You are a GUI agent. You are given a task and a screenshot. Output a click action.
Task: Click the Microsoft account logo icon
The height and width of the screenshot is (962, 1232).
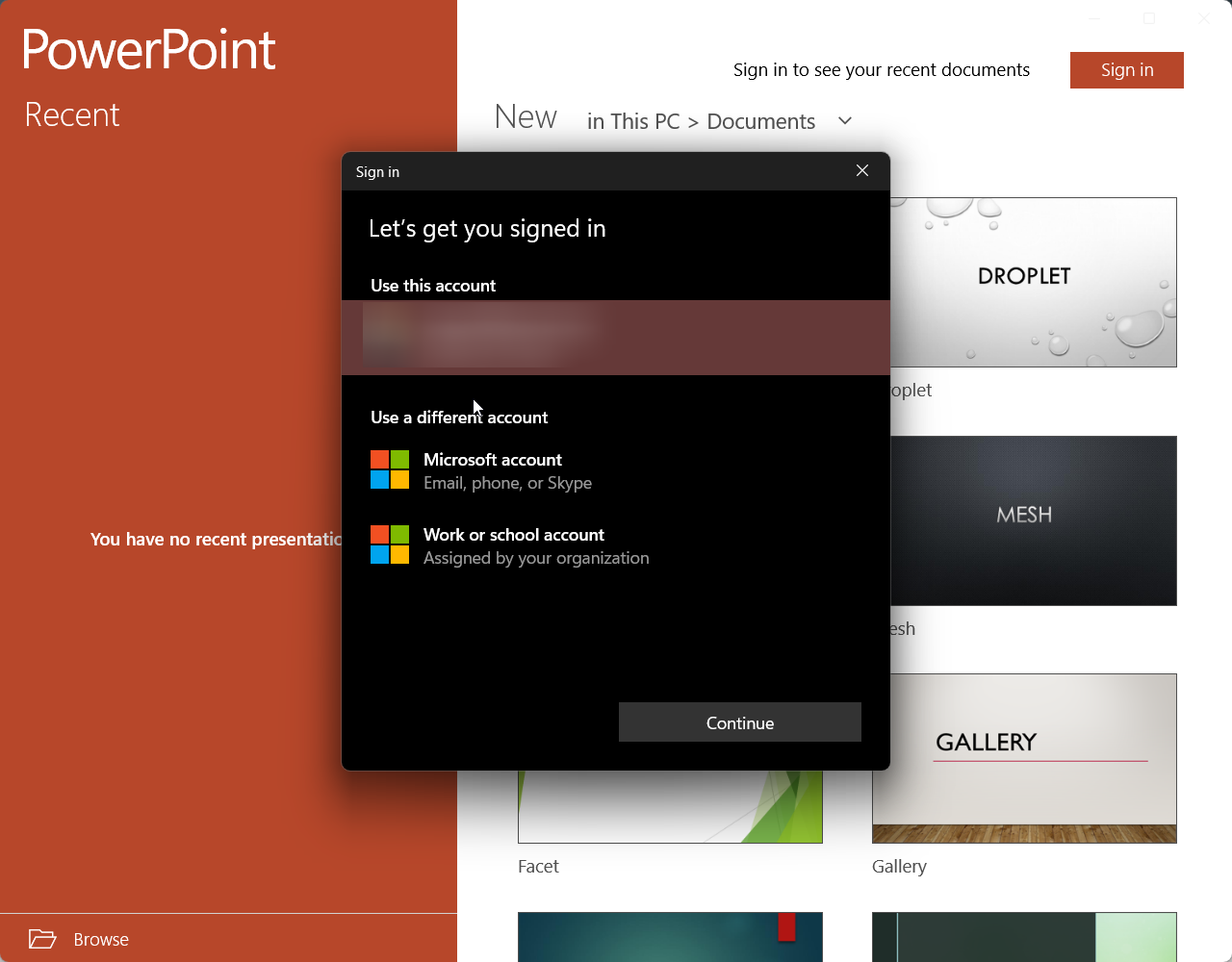click(390, 469)
